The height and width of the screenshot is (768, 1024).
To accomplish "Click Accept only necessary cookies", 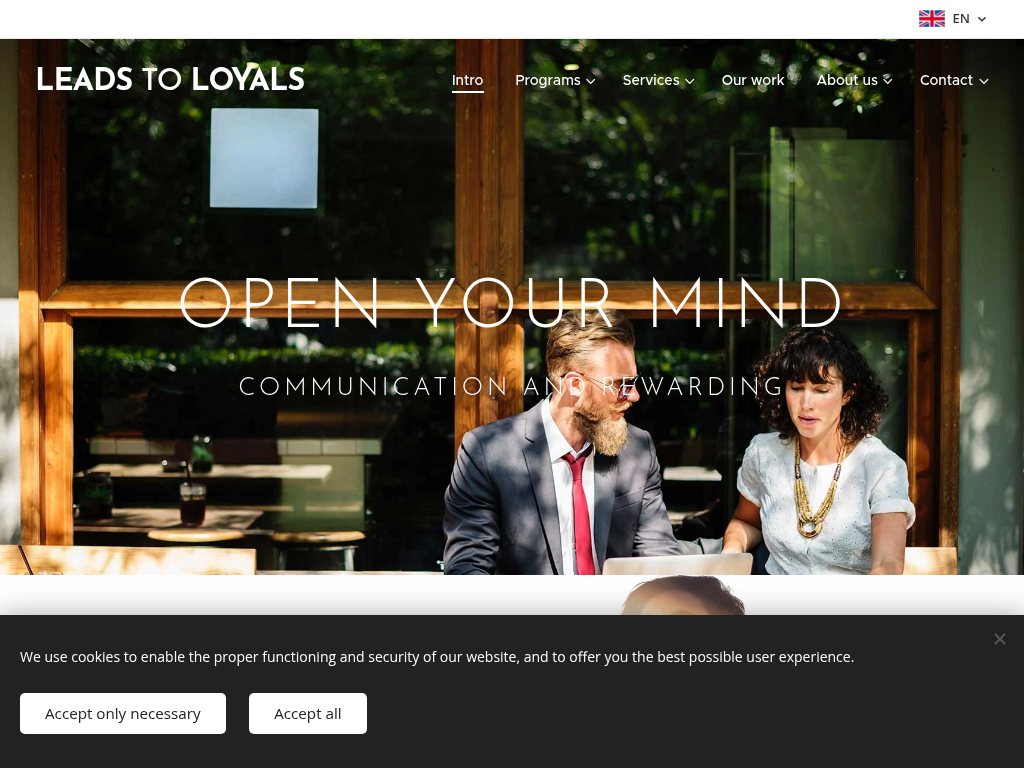I will point(123,713).
